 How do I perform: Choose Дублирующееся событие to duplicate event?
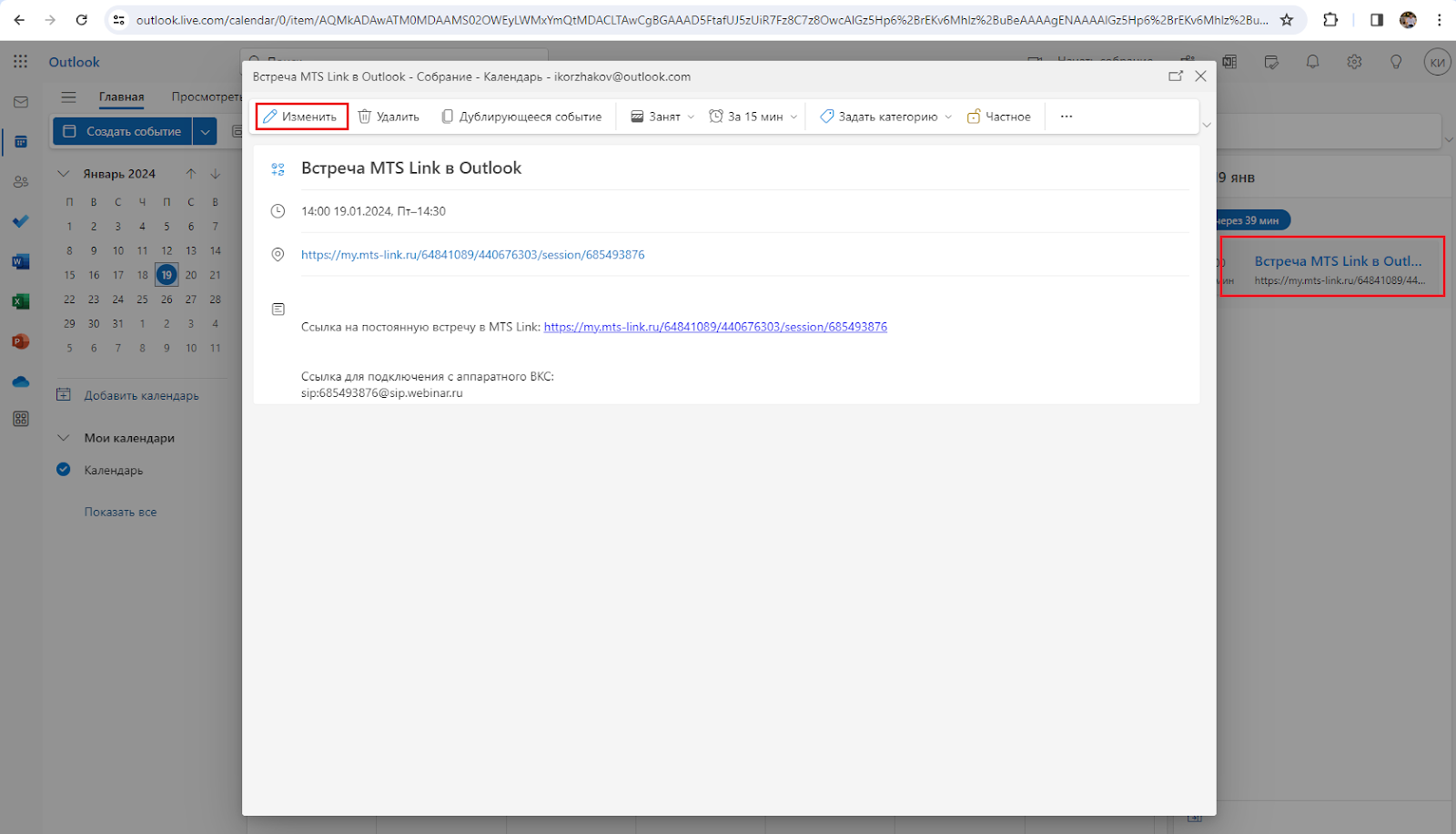tap(521, 117)
